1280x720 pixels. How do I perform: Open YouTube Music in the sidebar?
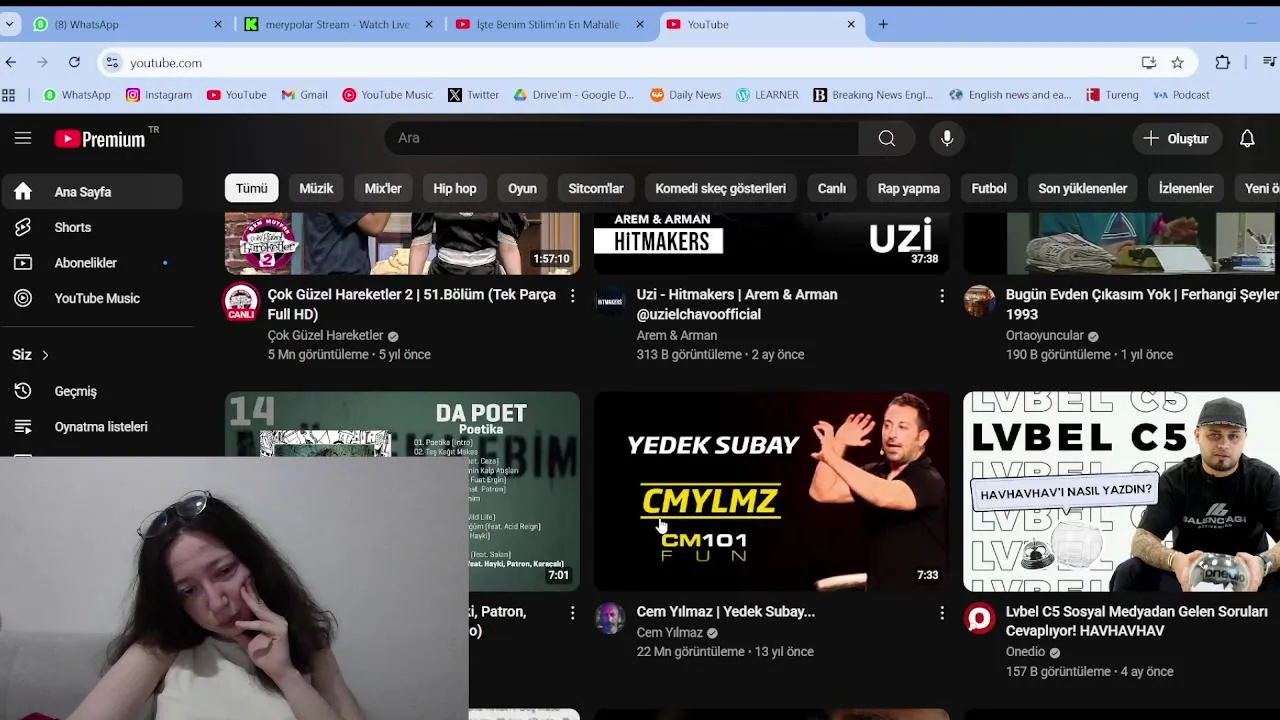tap(91, 298)
